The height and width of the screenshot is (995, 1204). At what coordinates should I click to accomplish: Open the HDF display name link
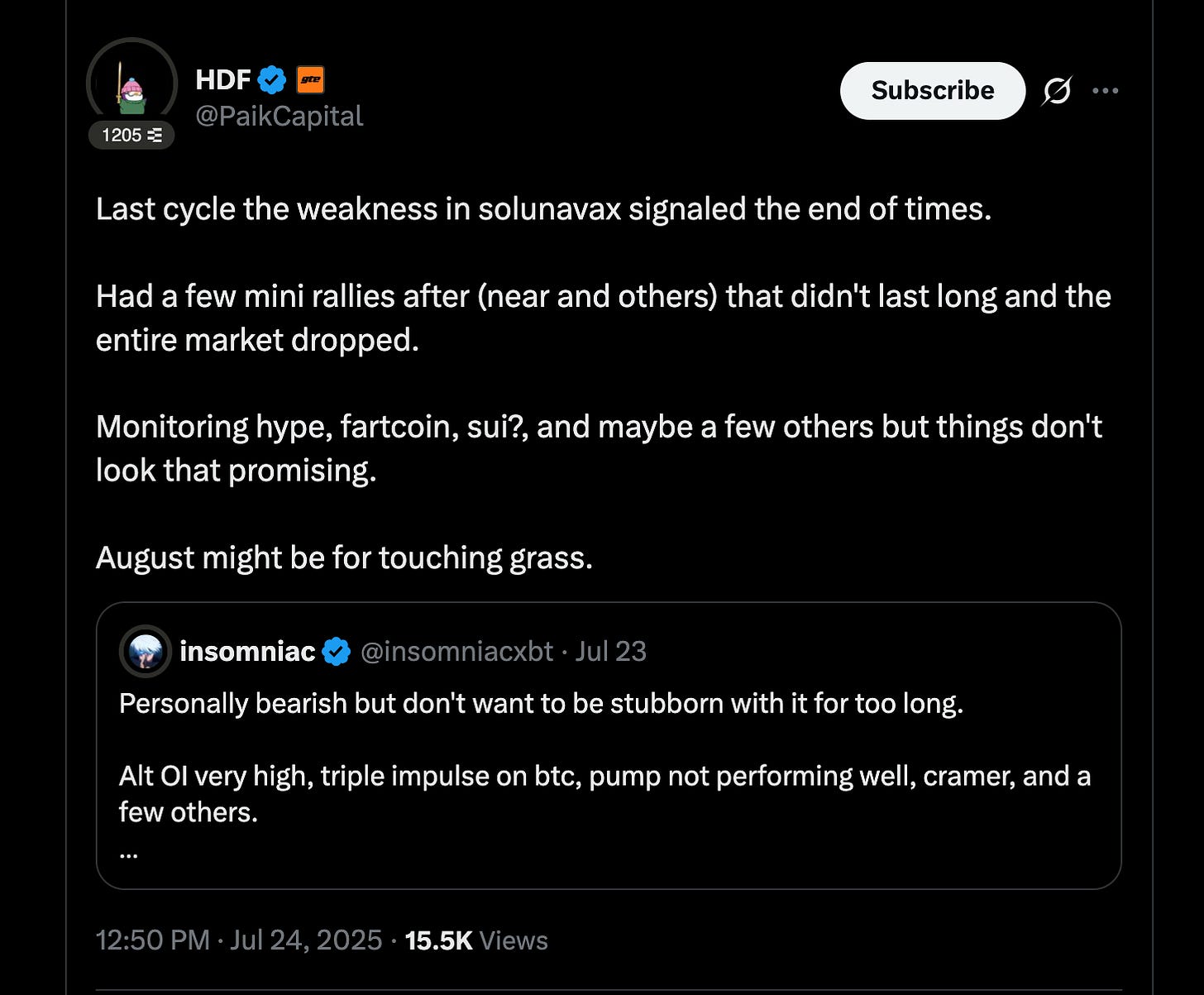click(222, 80)
